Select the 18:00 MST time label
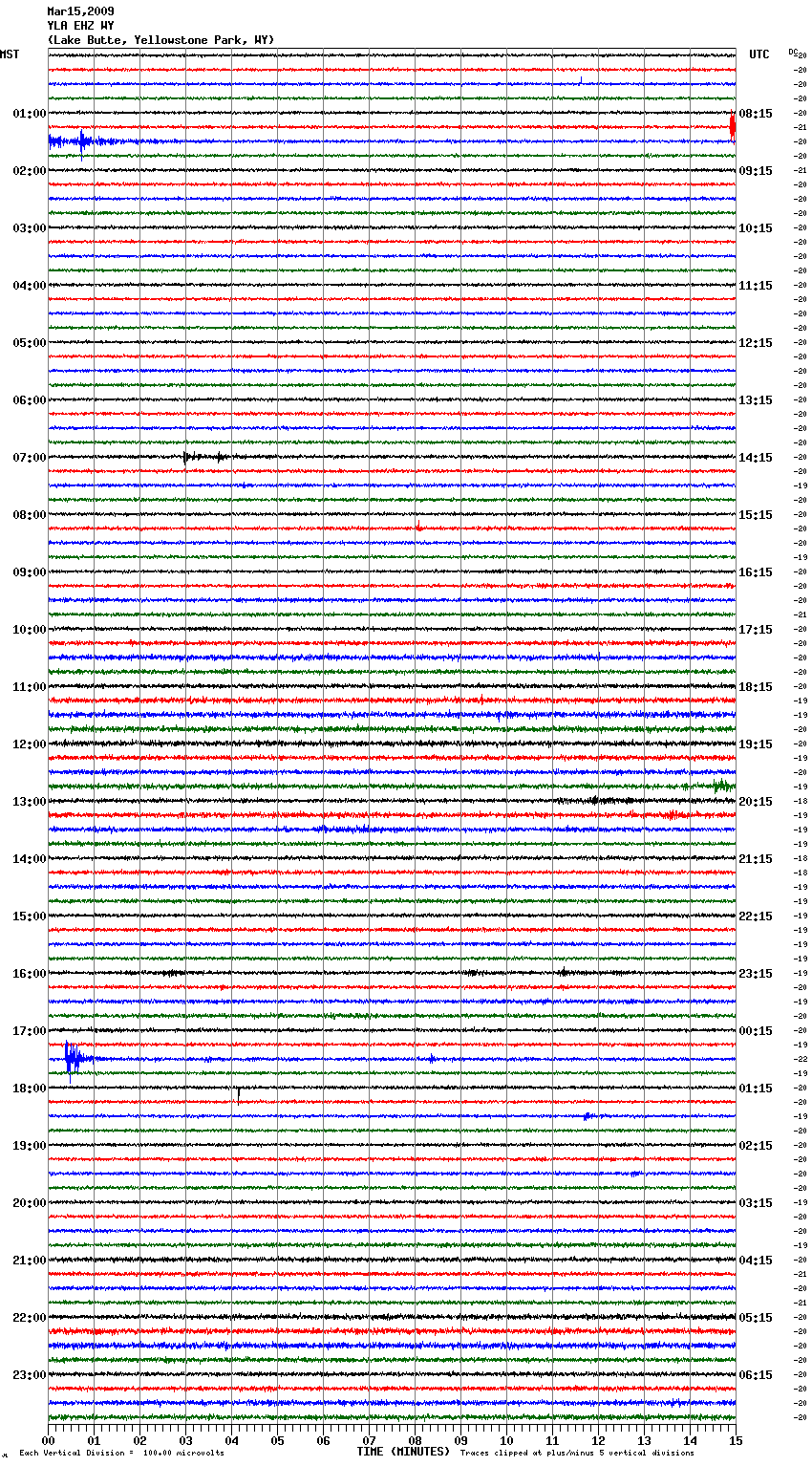The width and height of the screenshot is (812, 1466). (x=30, y=1089)
